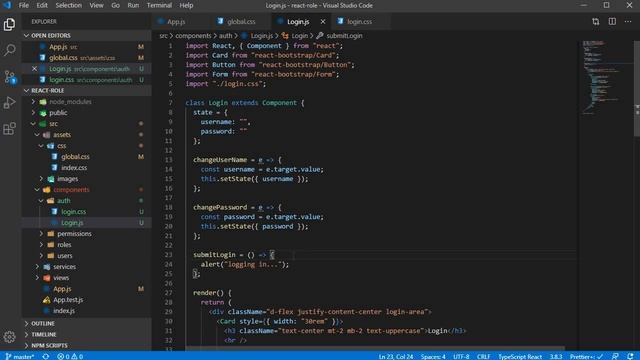Open the Edit menu
The width and height of the screenshot is (640, 360).
pyautogui.click(x=42, y=5)
